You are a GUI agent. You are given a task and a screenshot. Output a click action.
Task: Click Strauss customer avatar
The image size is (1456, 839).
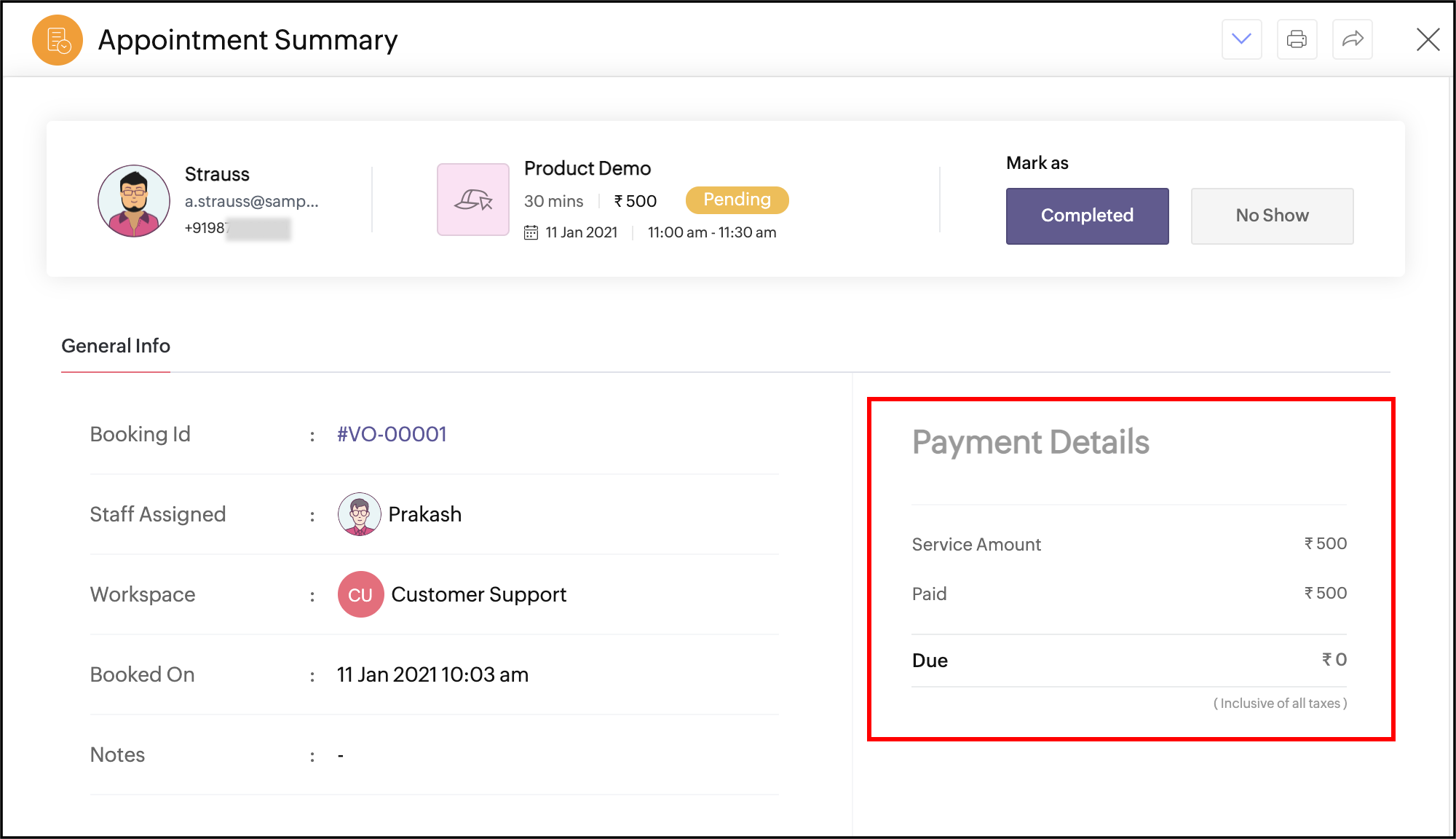pyautogui.click(x=134, y=201)
